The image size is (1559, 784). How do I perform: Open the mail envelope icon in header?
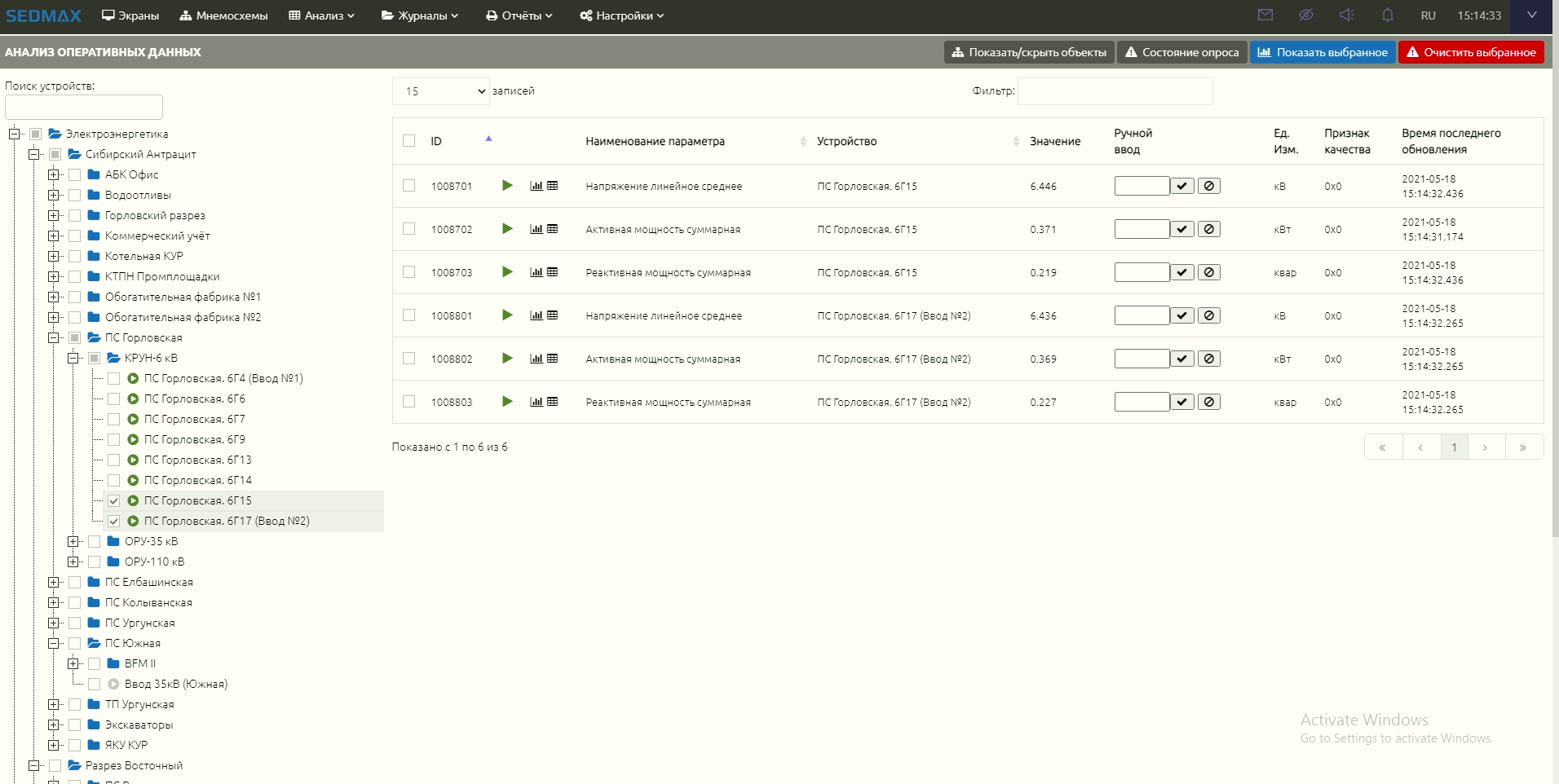tap(1265, 15)
